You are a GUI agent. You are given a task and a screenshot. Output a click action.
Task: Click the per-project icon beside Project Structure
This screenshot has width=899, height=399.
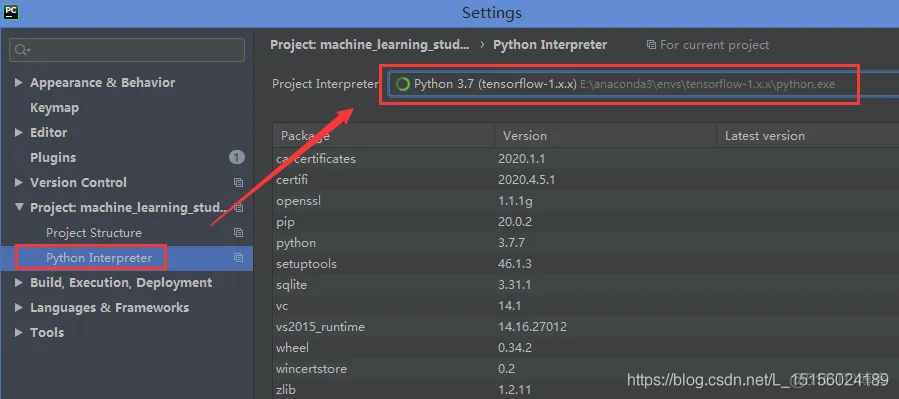239,233
